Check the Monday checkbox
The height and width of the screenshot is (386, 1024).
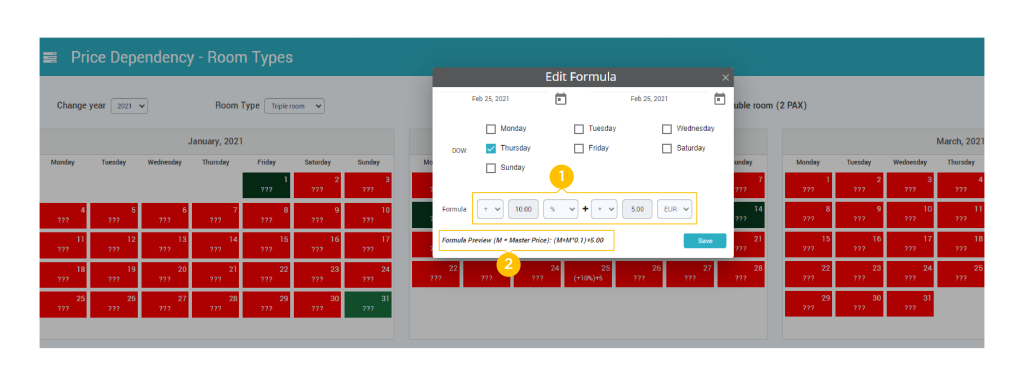(x=491, y=129)
